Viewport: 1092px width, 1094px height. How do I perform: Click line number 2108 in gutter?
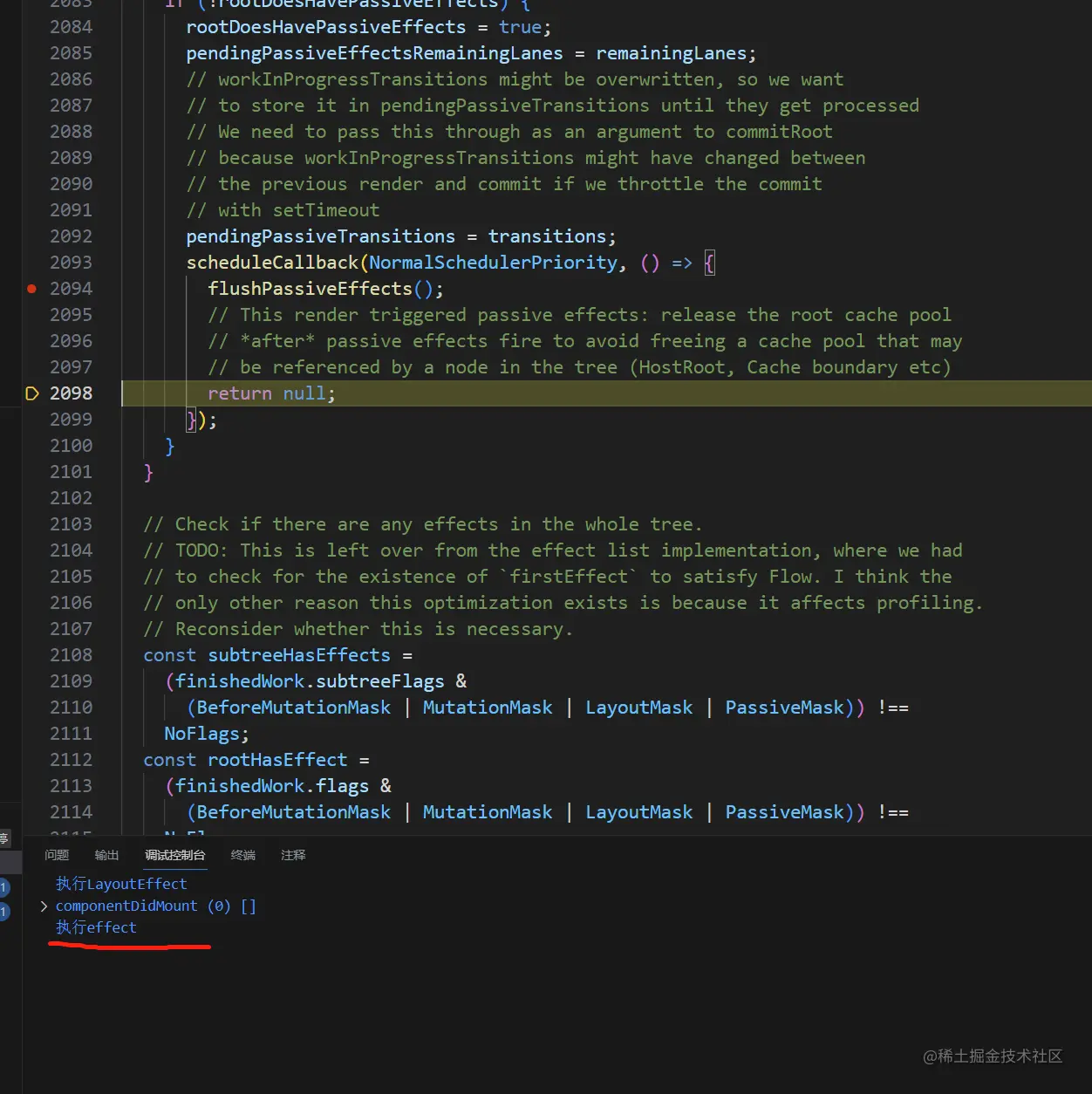tap(71, 655)
